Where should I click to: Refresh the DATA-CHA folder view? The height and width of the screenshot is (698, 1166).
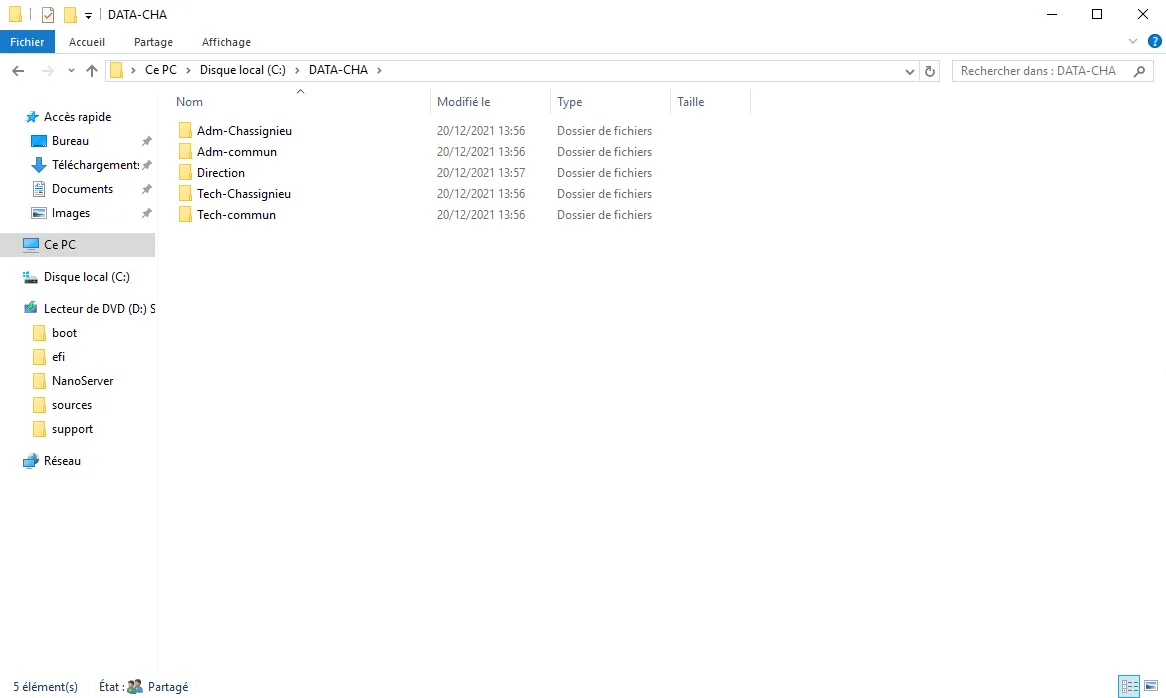tap(930, 71)
